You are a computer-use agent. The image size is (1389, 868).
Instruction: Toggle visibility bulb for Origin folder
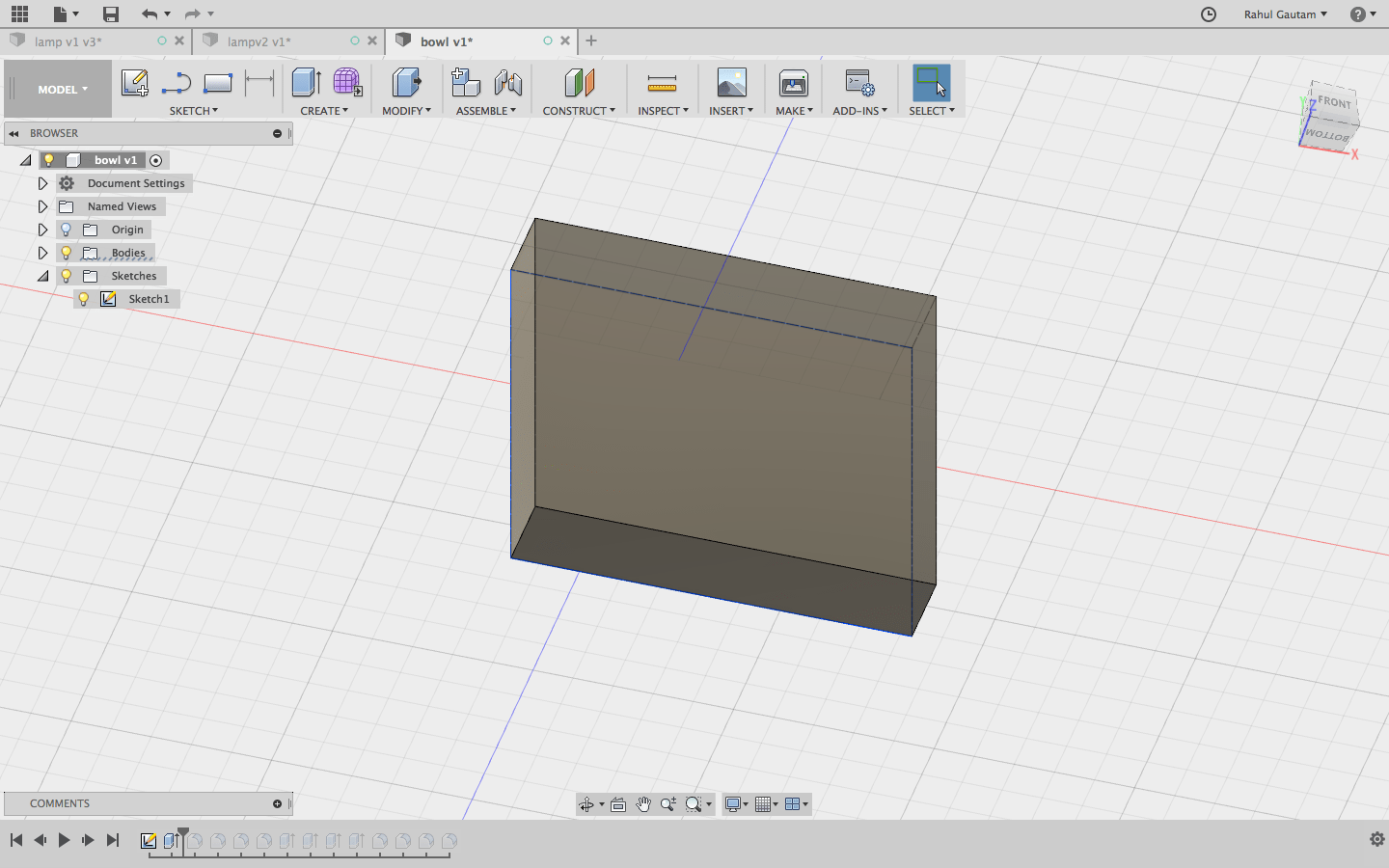point(66,230)
